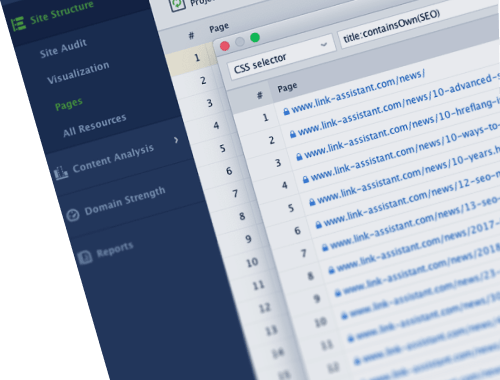Viewport: 500px width, 380px height.
Task: Open the Visualization menu item
Action: click(x=78, y=72)
